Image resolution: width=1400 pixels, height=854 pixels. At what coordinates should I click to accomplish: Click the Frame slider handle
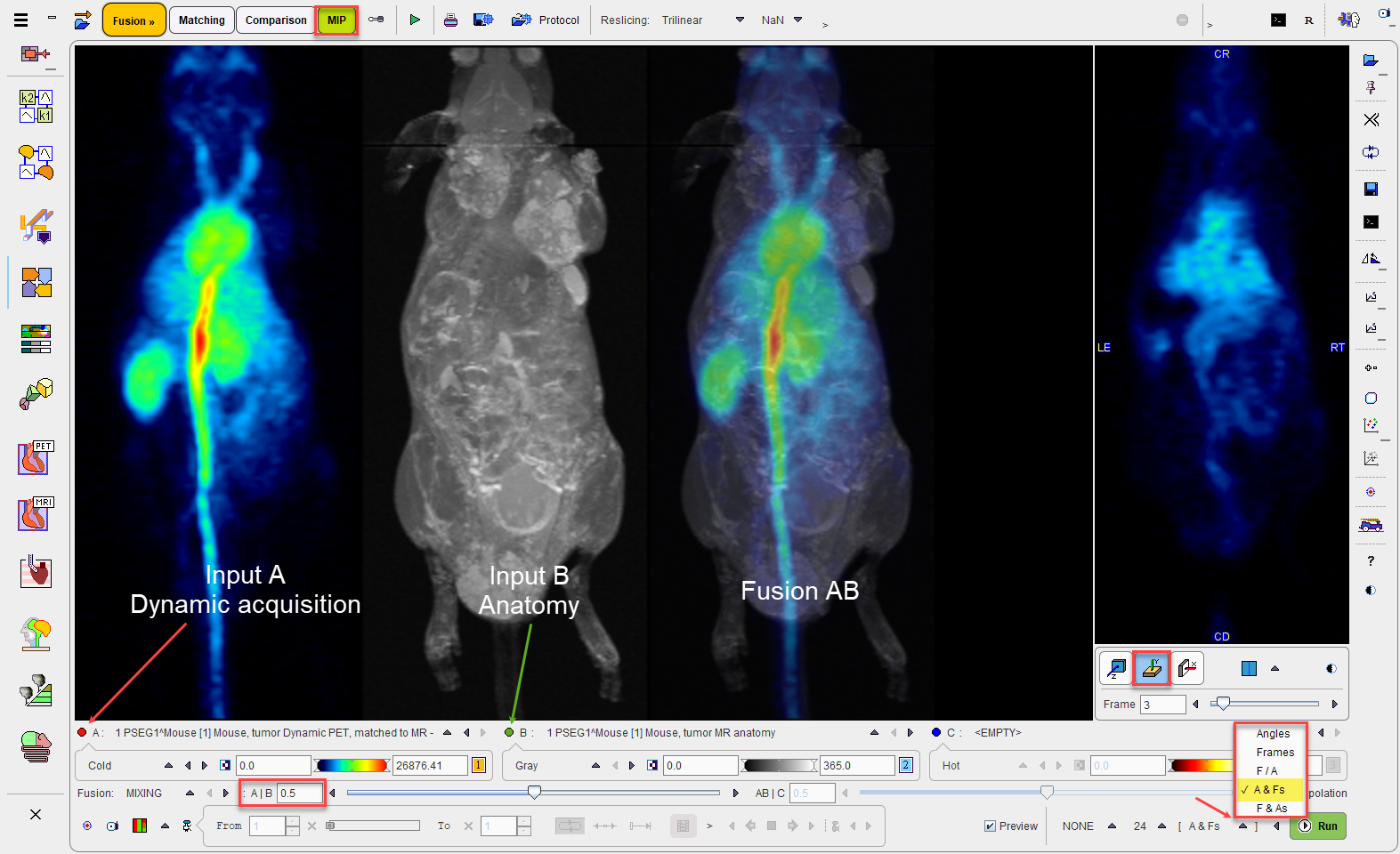click(1224, 704)
